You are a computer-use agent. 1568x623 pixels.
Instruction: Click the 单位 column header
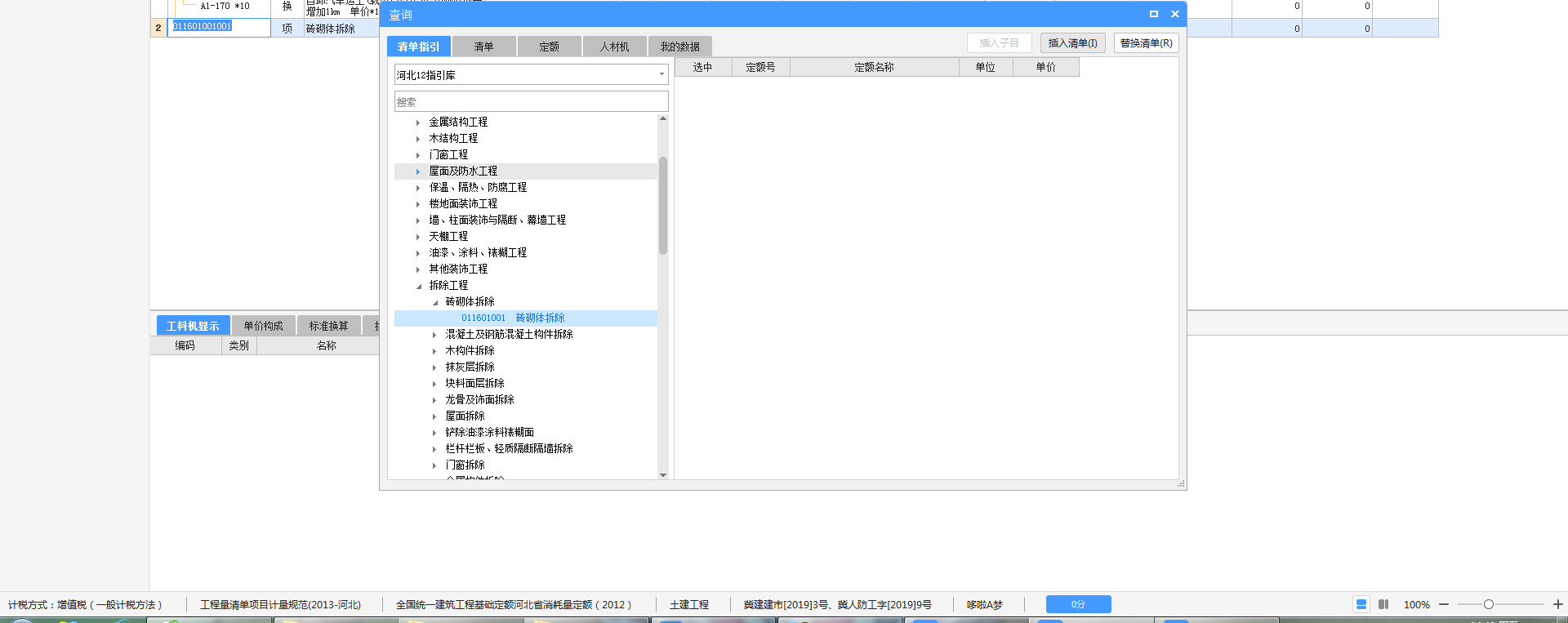click(986, 67)
